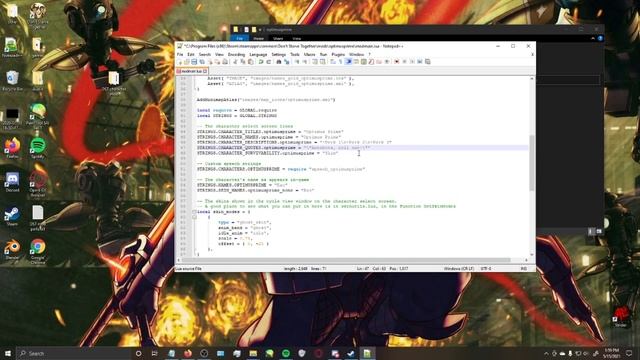Toggle Synchronize Horizontal Scrolling icon
Screen dimensions: 640x360
pyautogui.click(x=322, y=62)
